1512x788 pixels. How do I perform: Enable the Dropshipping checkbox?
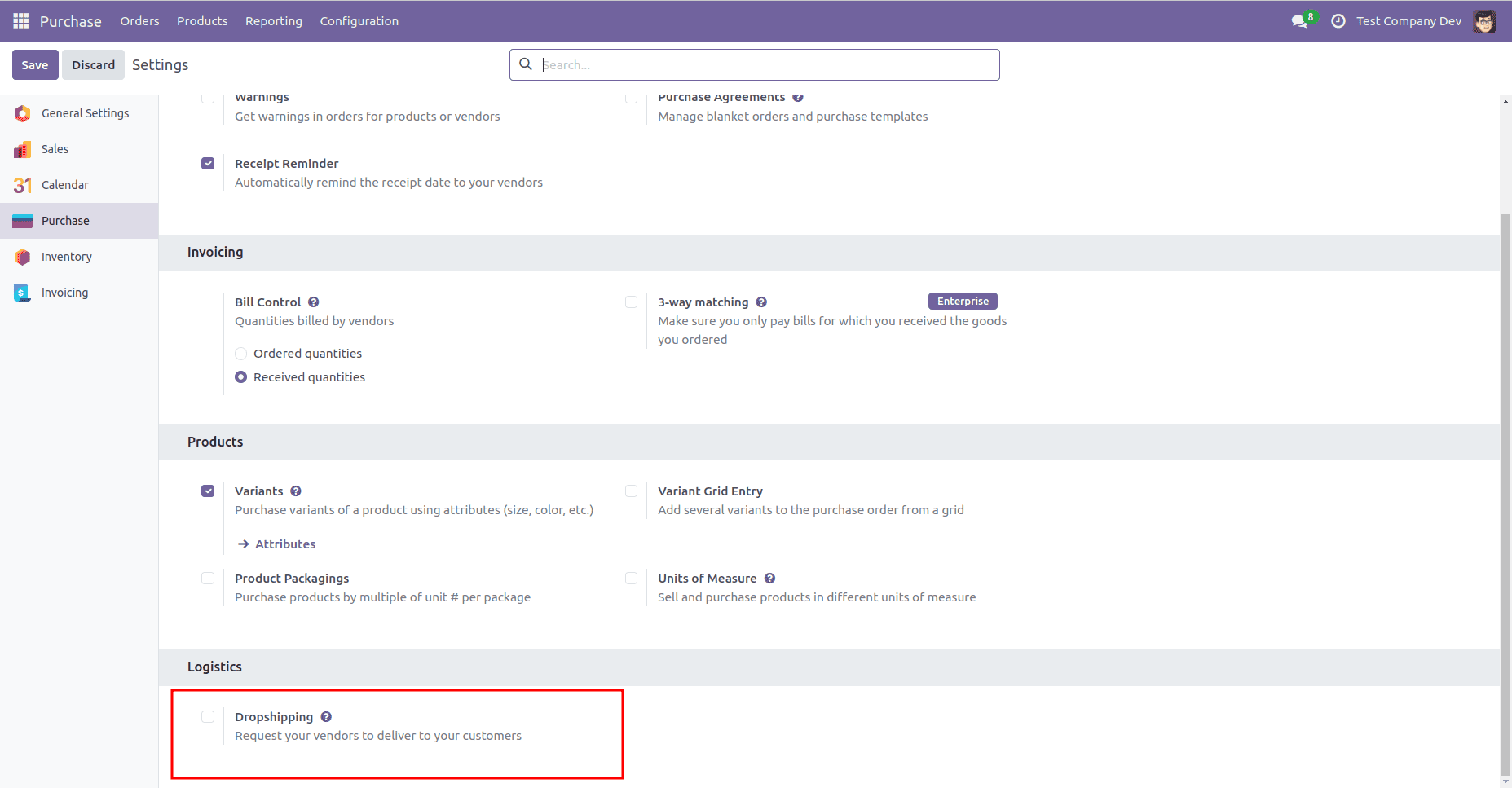[x=208, y=716]
